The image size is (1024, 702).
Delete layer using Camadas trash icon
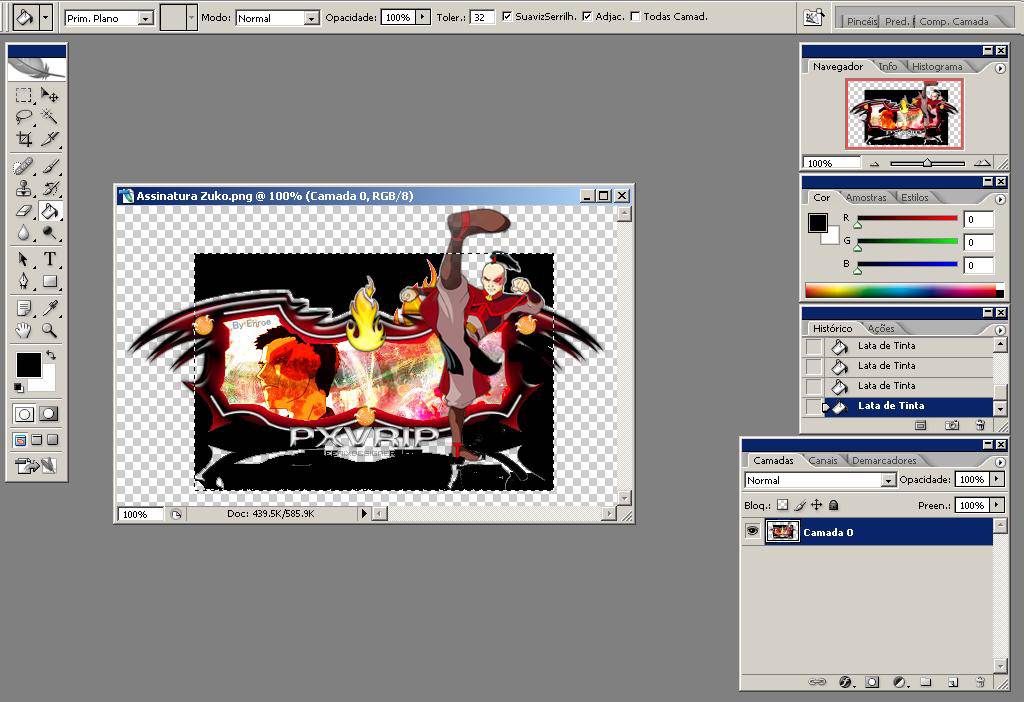pyautogui.click(x=980, y=682)
